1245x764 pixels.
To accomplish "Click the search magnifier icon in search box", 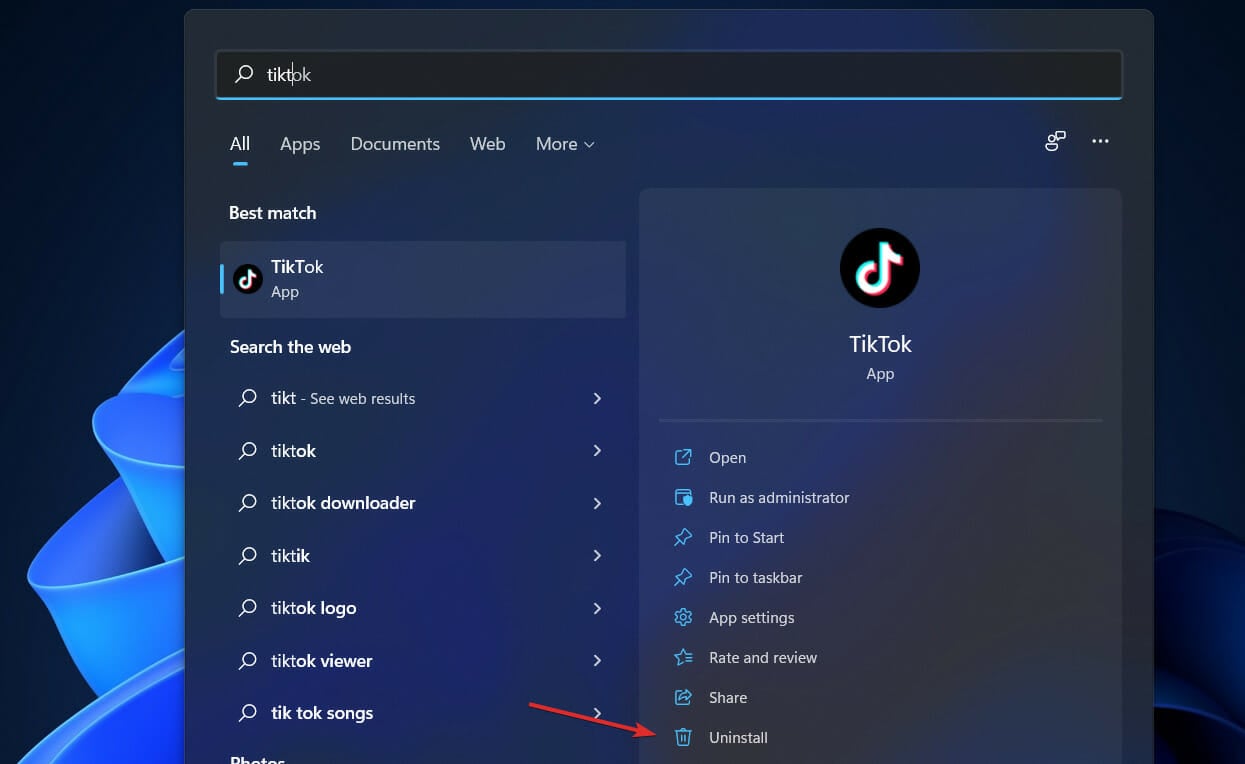I will [244, 75].
